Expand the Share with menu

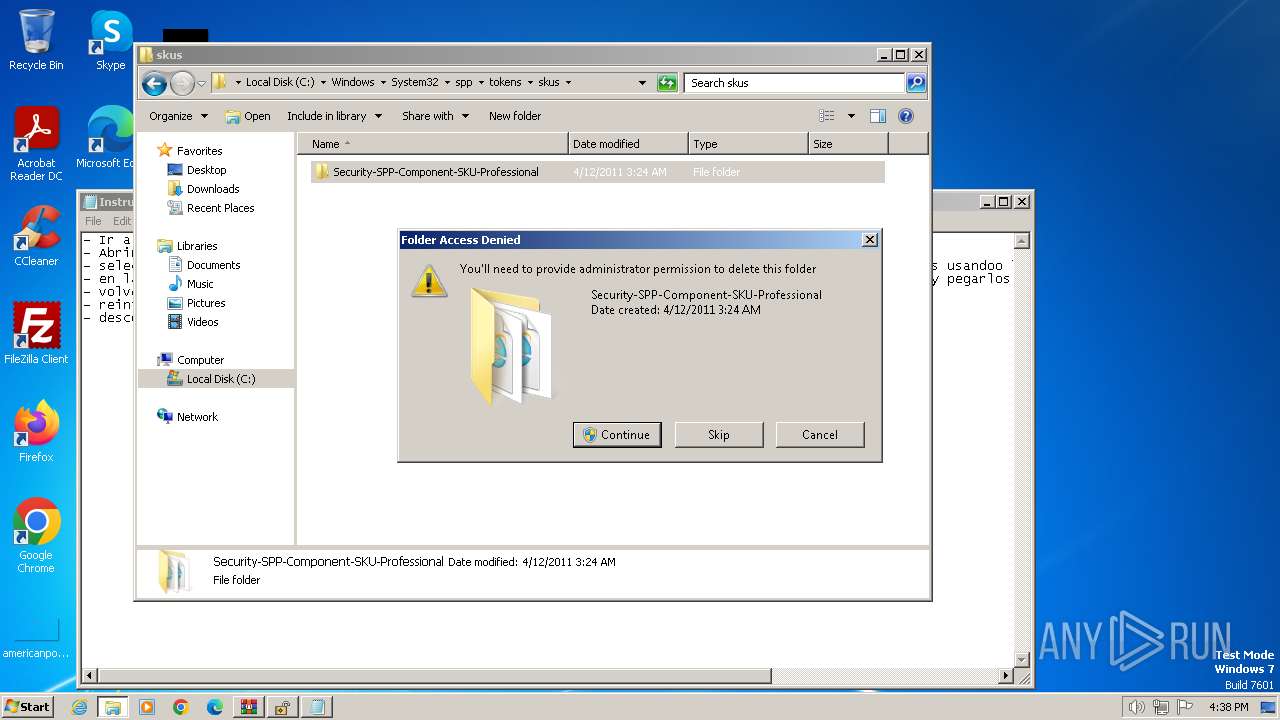(435, 116)
